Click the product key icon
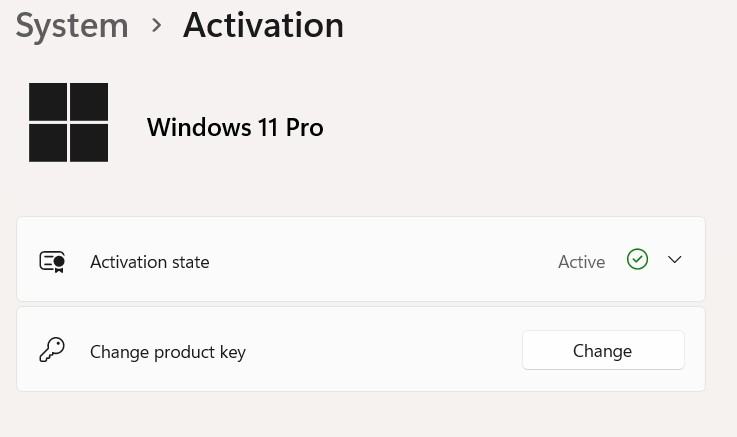The height and width of the screenshot is (437, 737). [x=52, y=350]
